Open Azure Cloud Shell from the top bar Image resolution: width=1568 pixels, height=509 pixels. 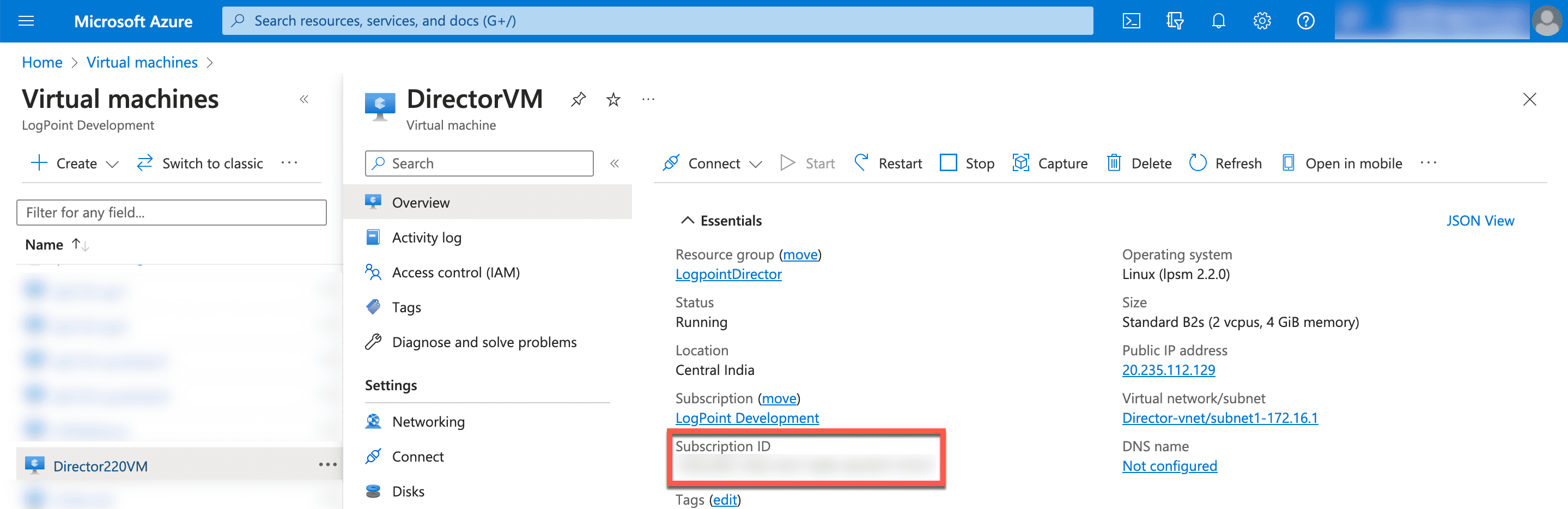1132,20
